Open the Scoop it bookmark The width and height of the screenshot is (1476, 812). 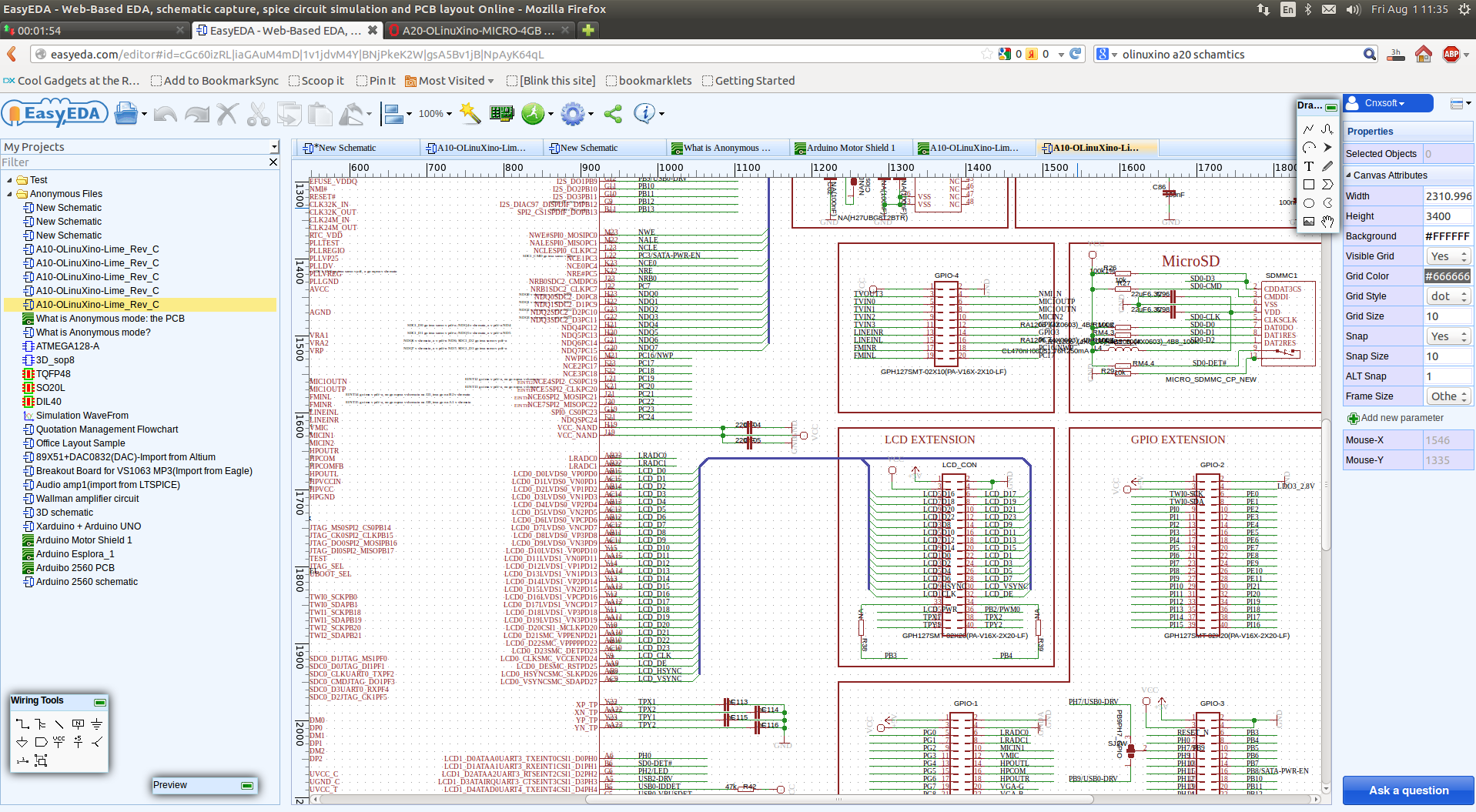point(316,81)
